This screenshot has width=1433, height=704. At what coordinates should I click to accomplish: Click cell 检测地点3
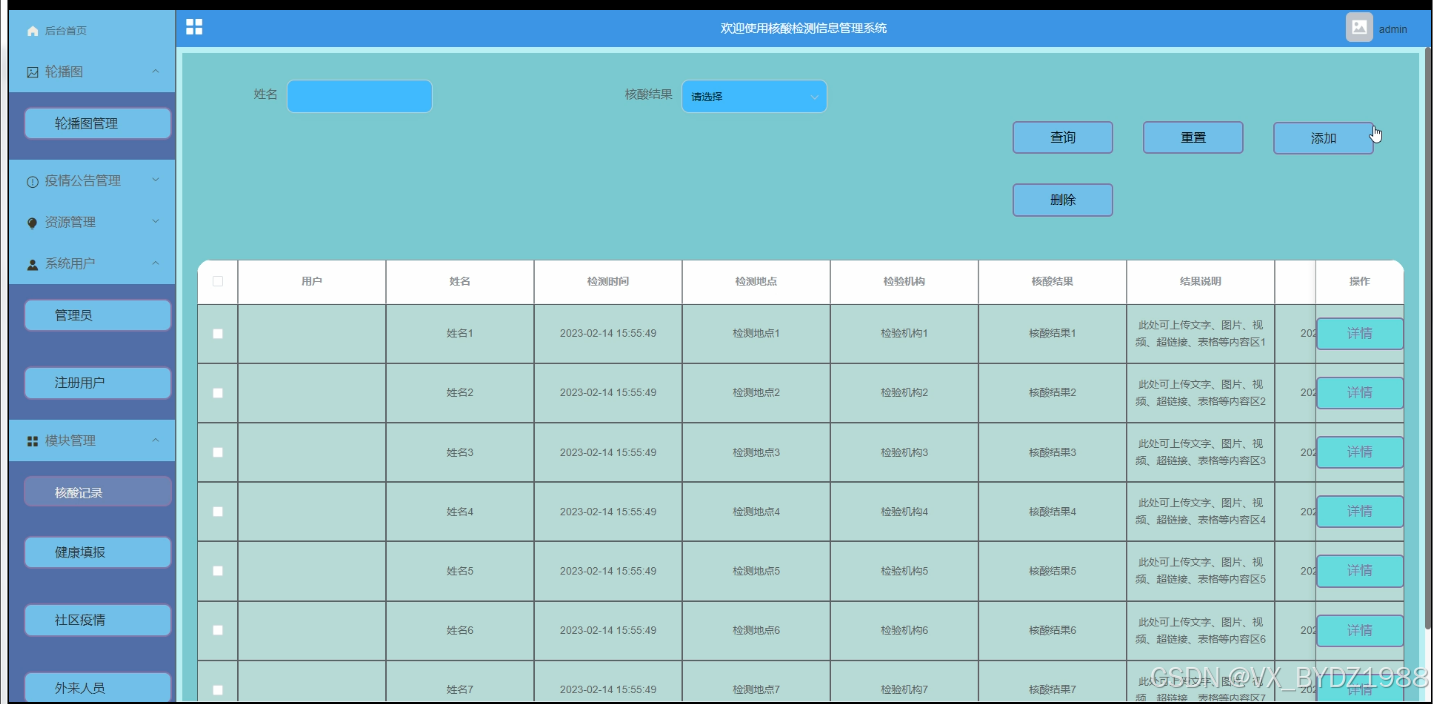(756, 453)
